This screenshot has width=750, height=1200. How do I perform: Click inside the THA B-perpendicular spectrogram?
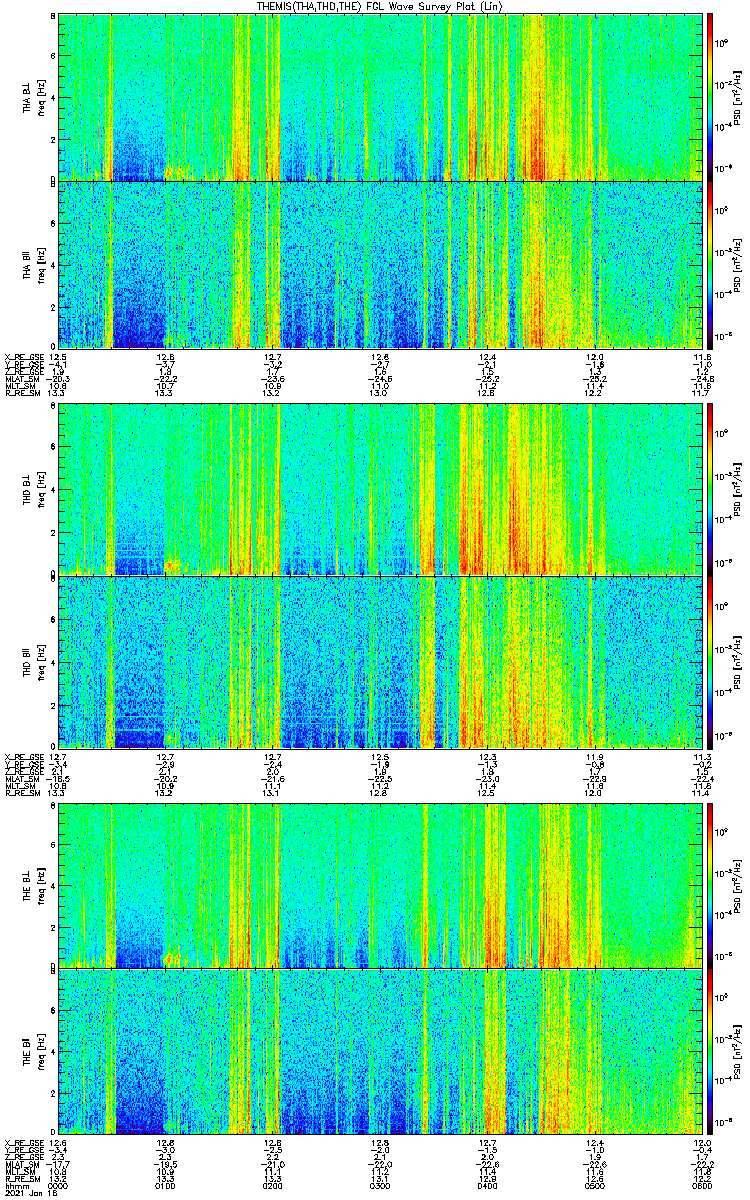pos(380,97)
